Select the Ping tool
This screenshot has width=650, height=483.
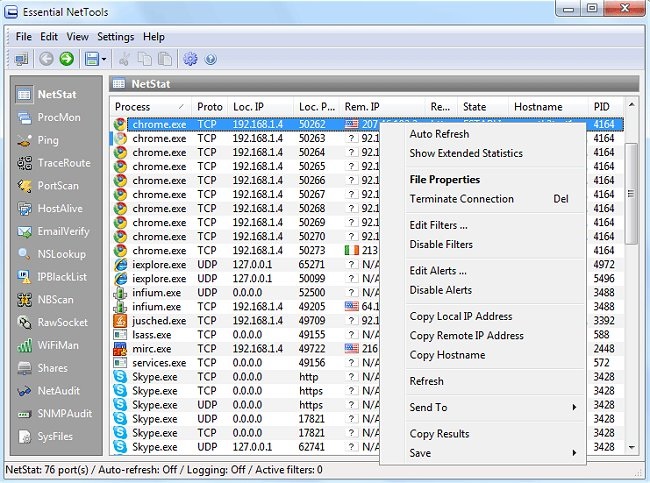click(38, 140)
